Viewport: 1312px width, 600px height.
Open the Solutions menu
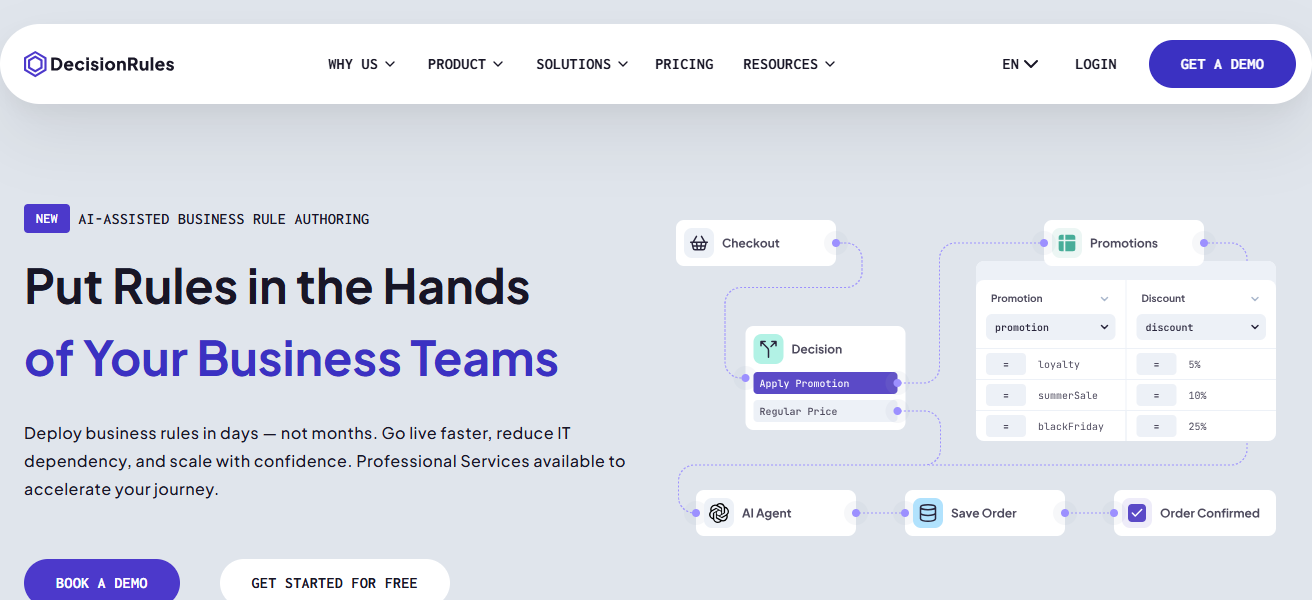(581, 64)
